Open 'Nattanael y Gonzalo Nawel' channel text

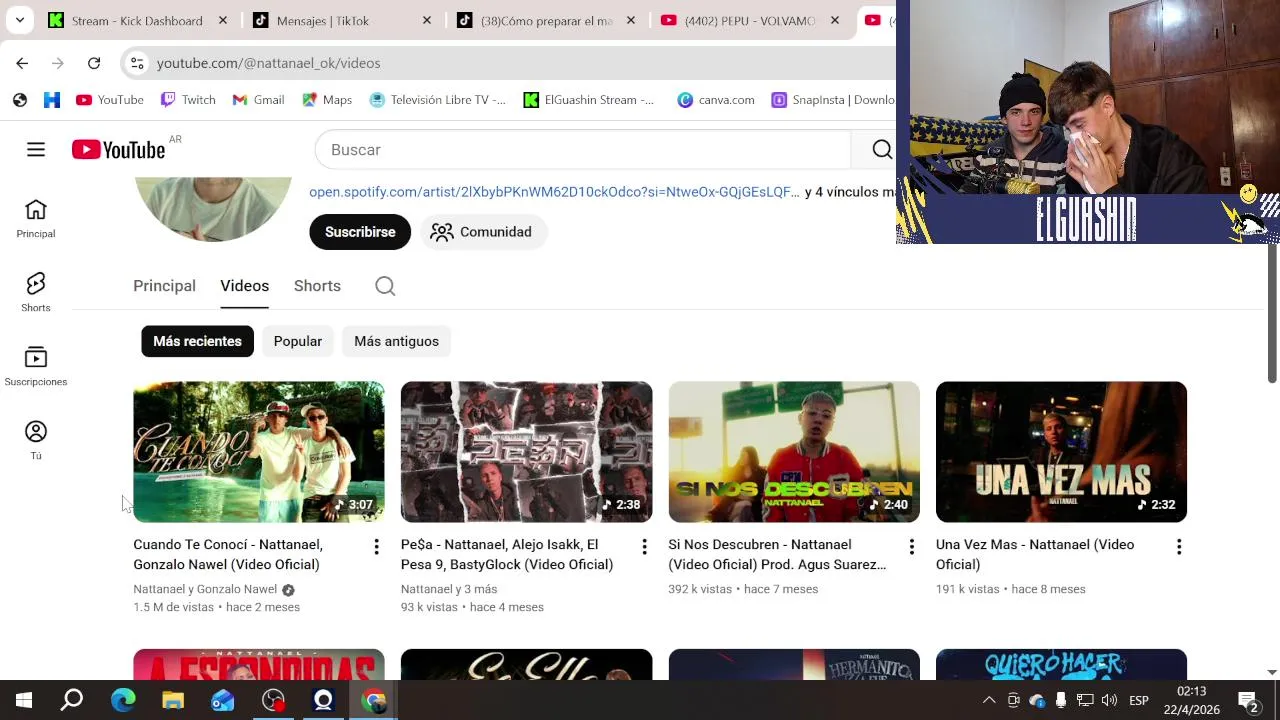pos(205,589)
